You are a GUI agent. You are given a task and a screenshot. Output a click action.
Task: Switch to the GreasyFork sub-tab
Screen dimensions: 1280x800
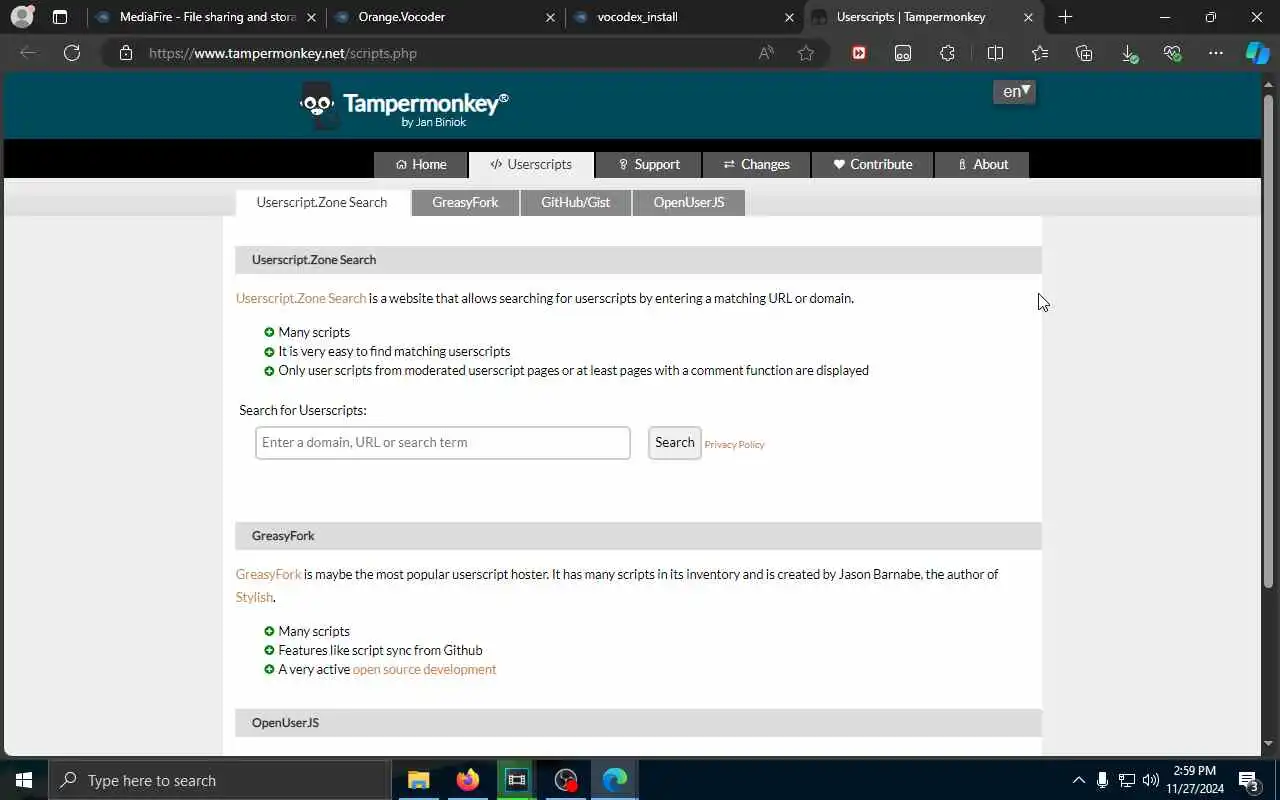click(x=465, y=203)
